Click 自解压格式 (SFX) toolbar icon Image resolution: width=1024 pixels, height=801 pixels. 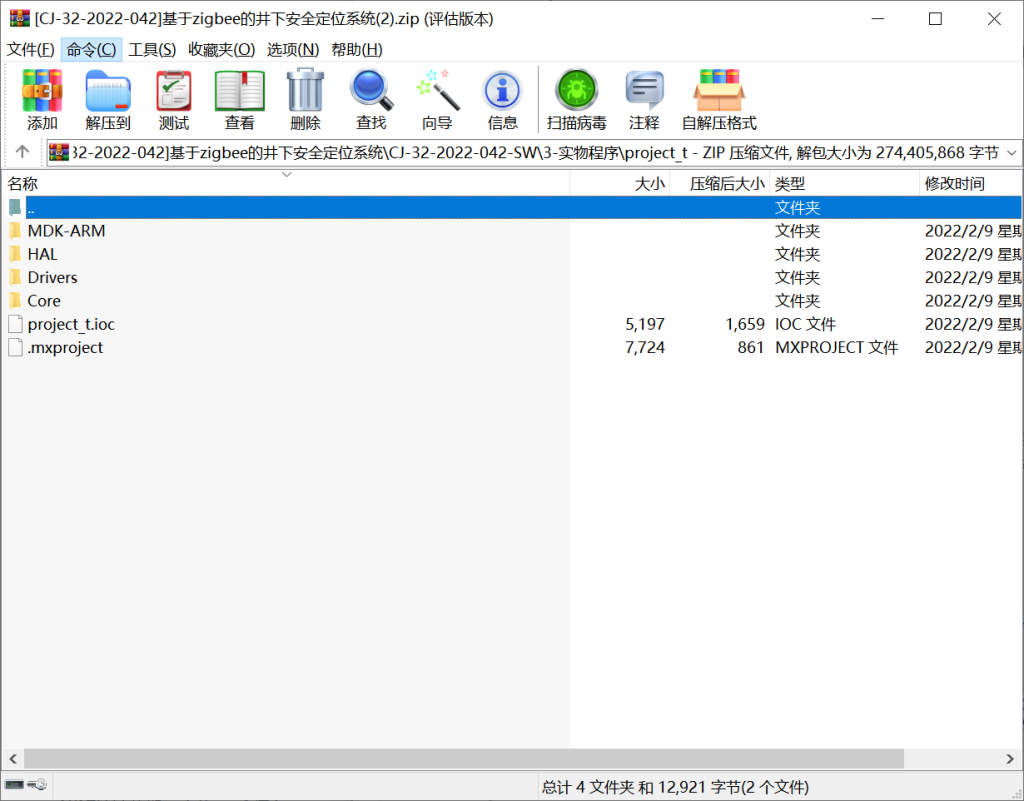(719, 100)
